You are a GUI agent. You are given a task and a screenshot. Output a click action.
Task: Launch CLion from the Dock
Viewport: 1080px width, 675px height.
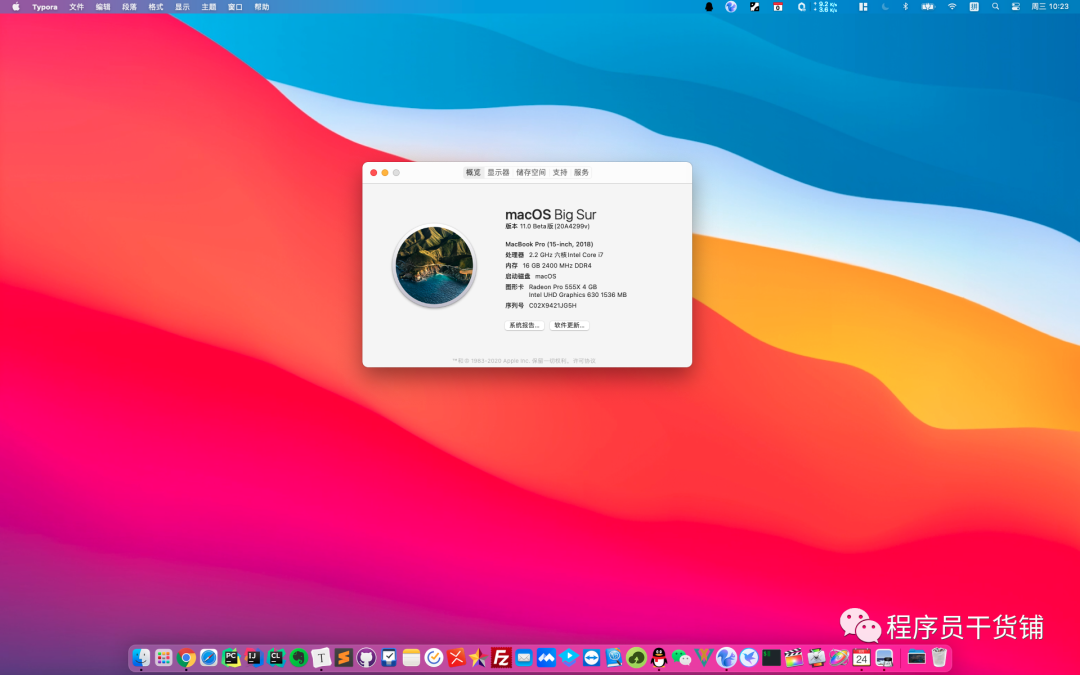pos(276,658)
